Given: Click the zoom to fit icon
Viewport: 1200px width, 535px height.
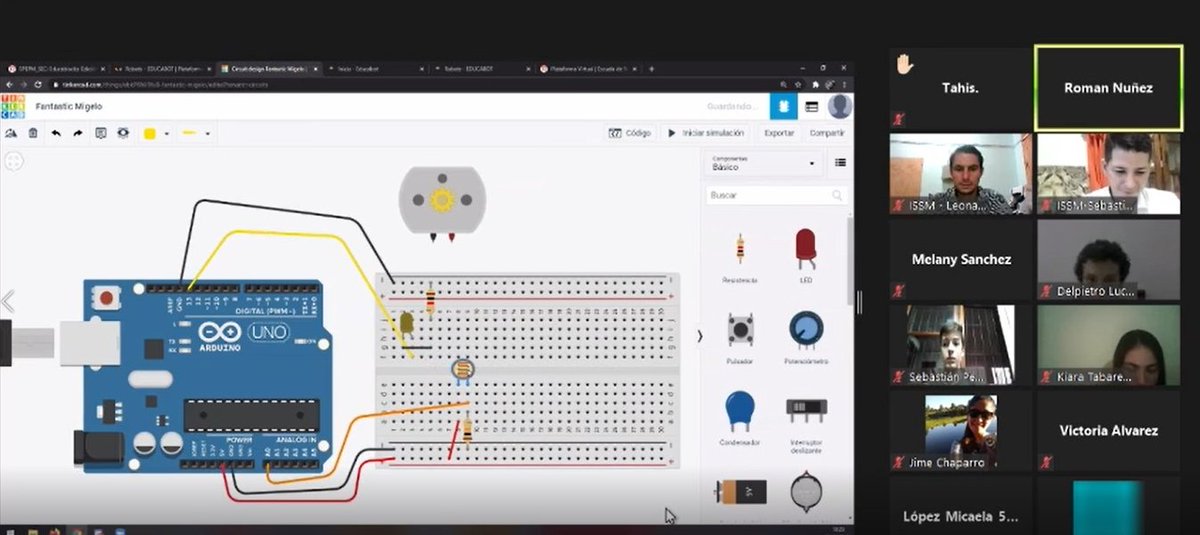Looking at the screenshot, I should click(14, 160).
